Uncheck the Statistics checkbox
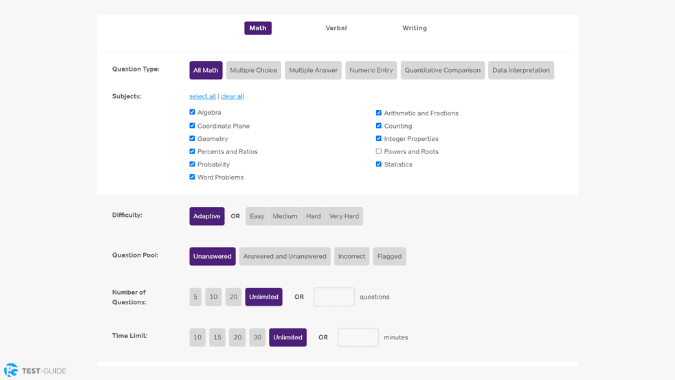This screenshot has width=675, height=380. (x=378, y=164)
